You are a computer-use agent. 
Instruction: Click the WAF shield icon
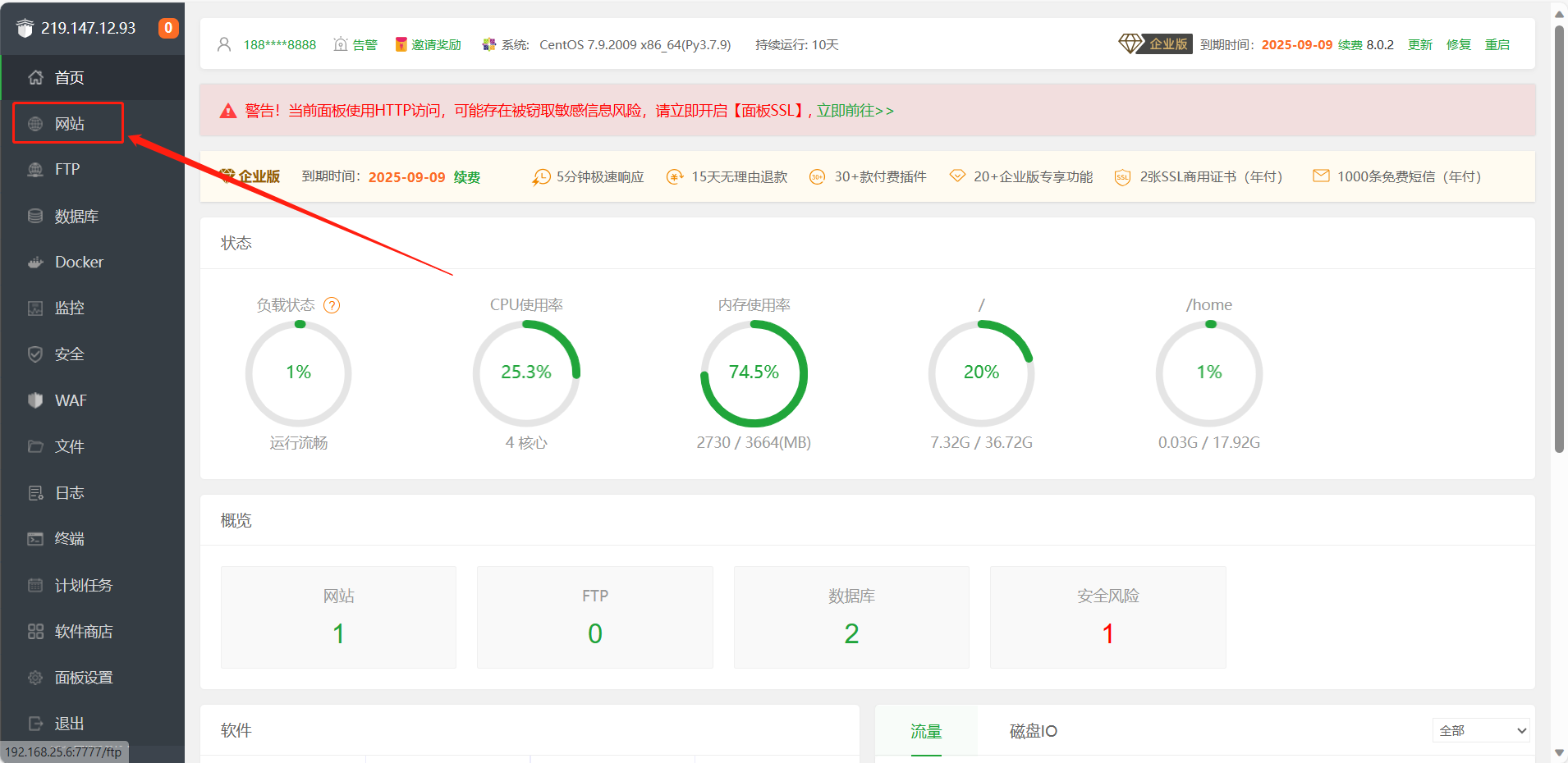[x=35, y=400]
